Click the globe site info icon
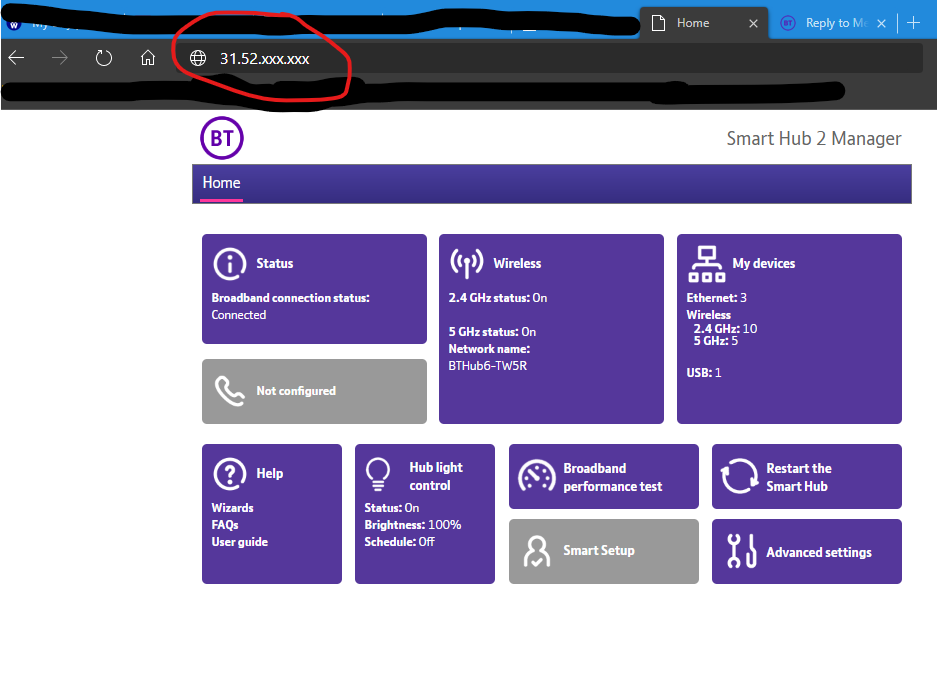 tap(198, 58)
